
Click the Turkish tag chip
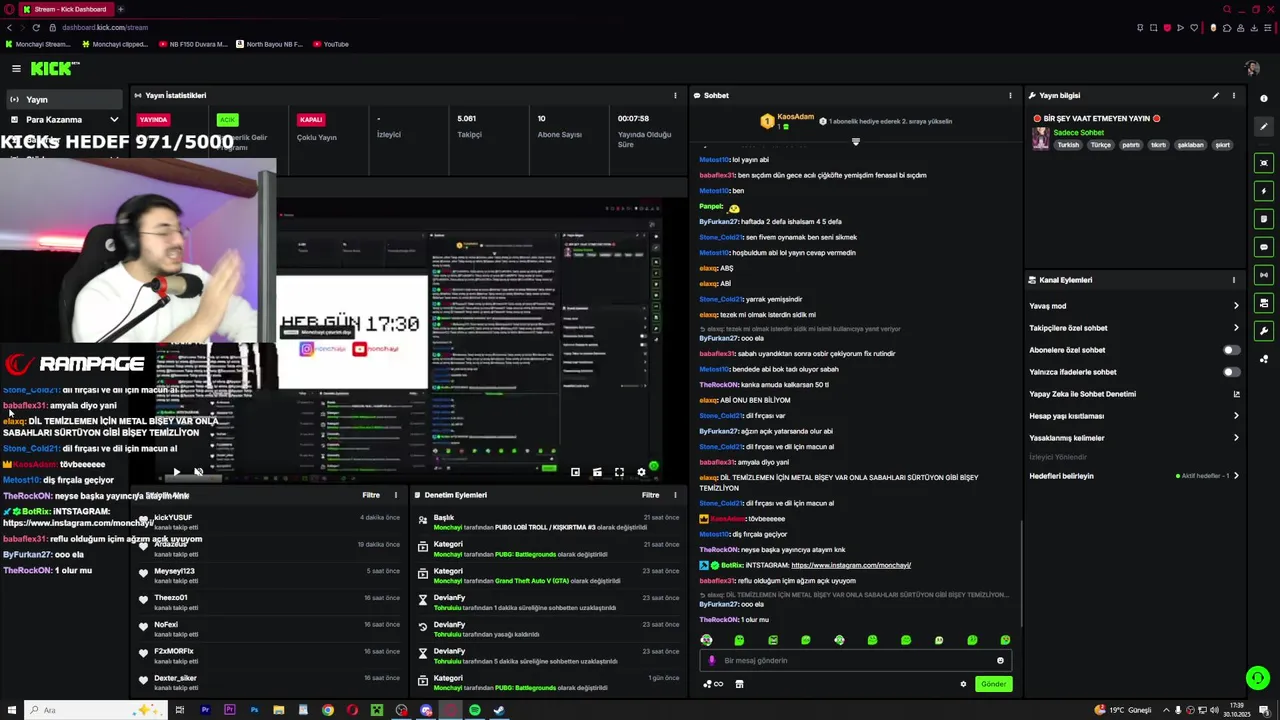click(1068, 145)
